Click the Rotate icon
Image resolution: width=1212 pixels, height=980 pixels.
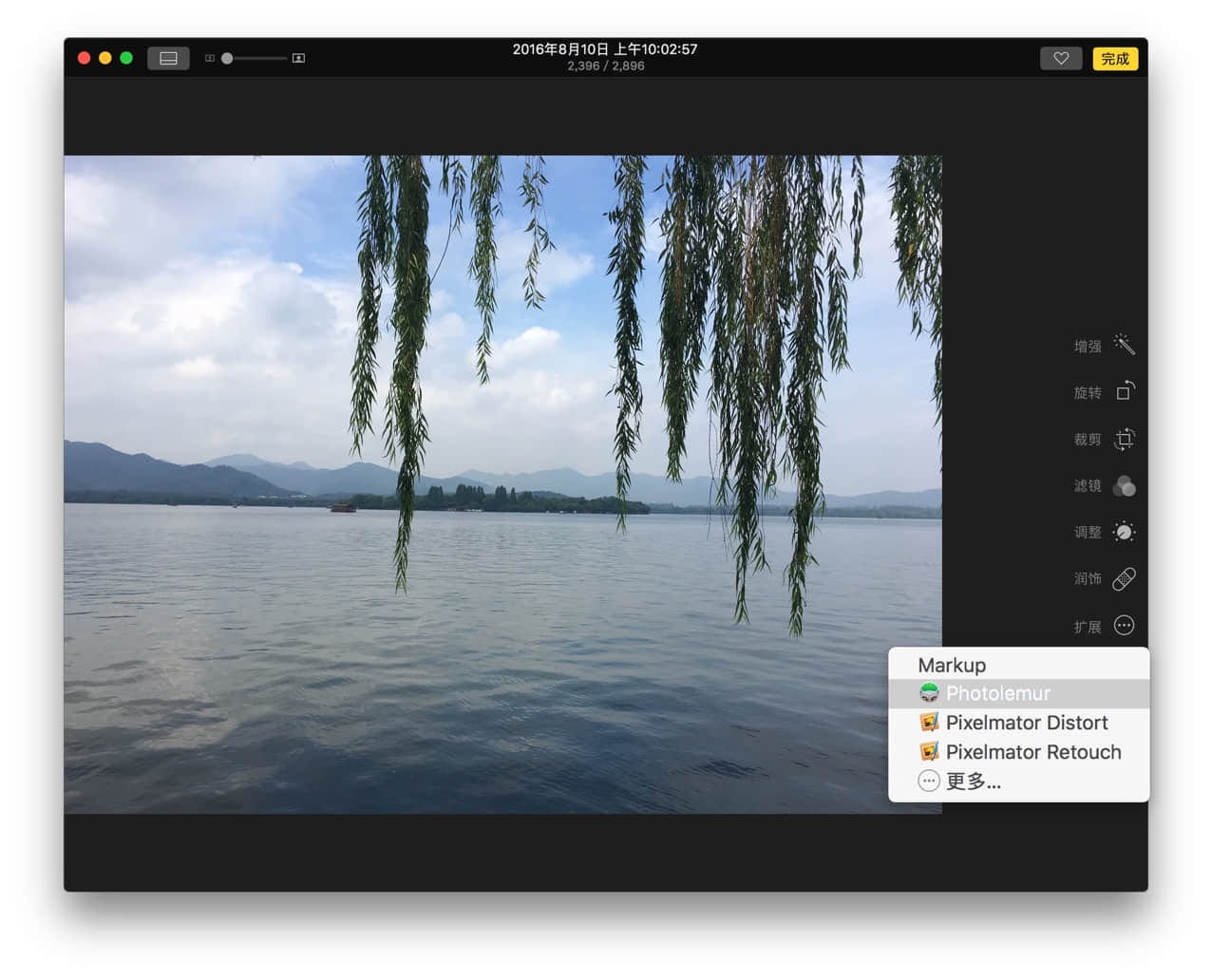click(x=1125, y=391)
